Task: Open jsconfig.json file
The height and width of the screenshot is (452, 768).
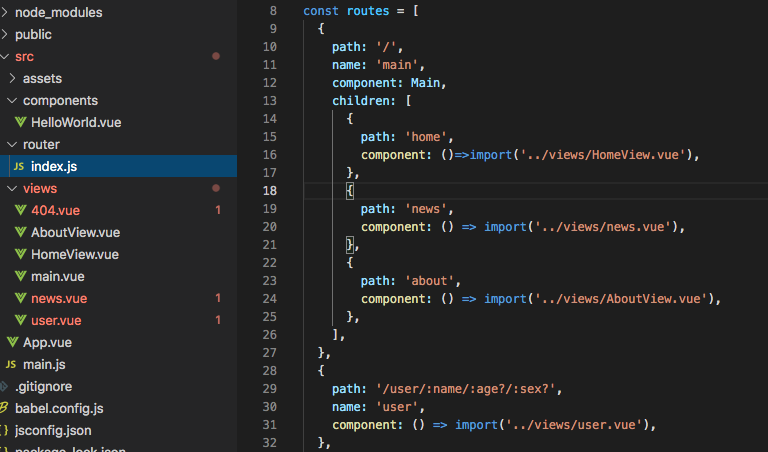Action: [x=53, y=430]
